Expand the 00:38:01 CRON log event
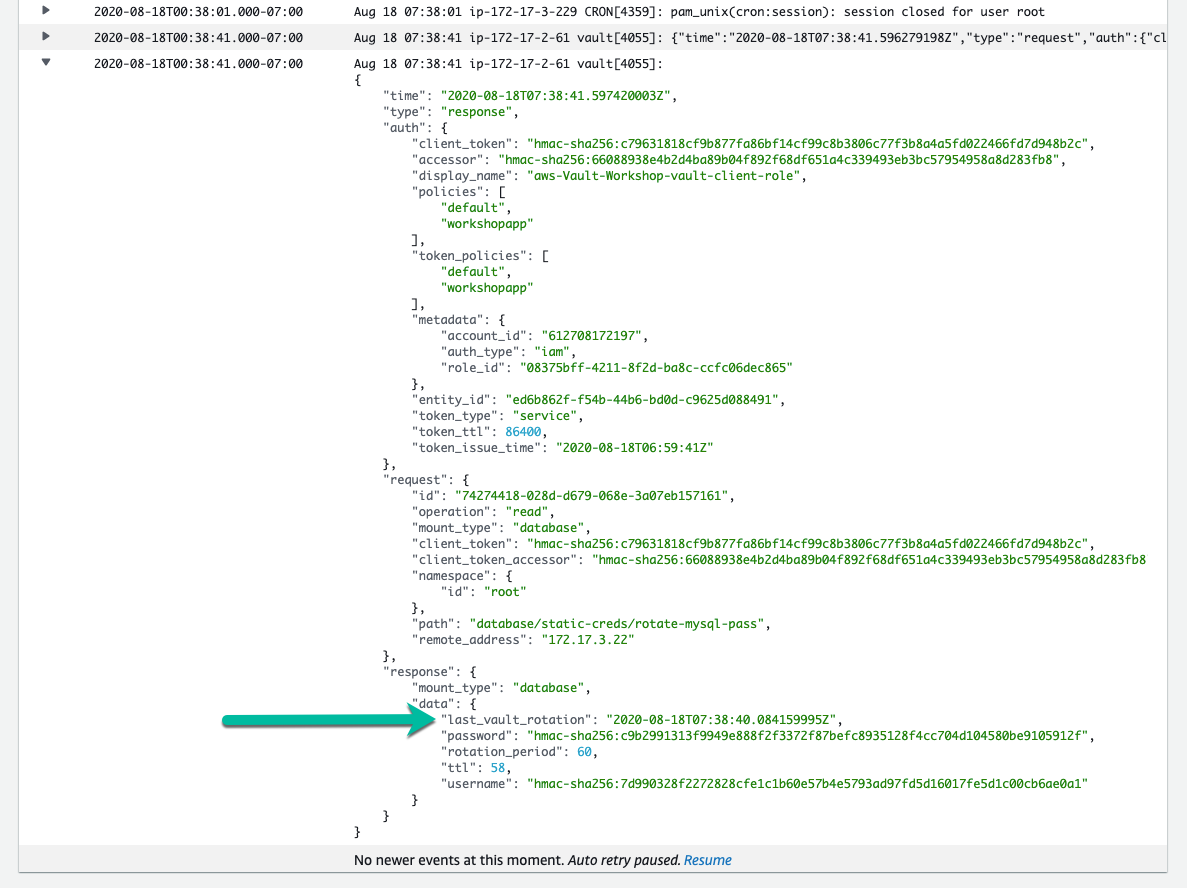This screenshot has height=888, width=1187. (46, 11)
